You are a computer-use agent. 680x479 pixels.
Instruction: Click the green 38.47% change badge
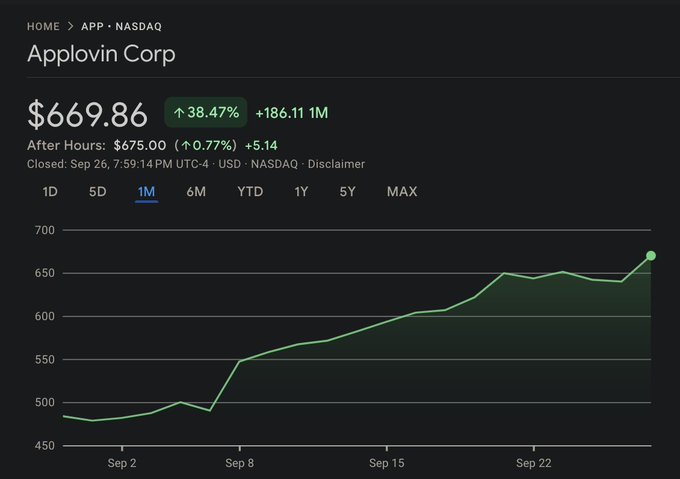point(205,113)
